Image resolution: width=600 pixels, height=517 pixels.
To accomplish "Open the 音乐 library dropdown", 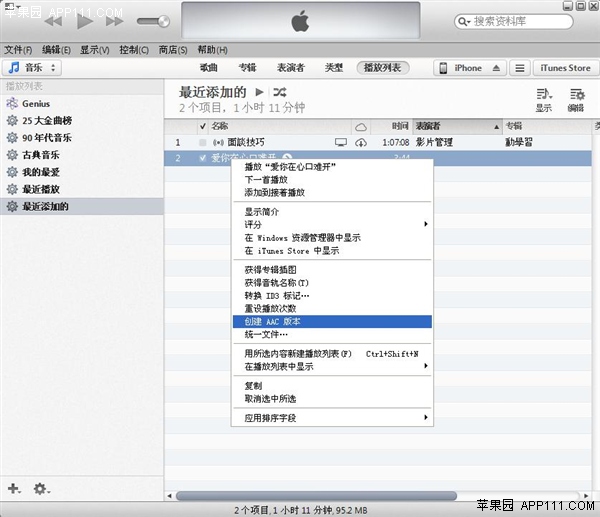I will point(32,68).
